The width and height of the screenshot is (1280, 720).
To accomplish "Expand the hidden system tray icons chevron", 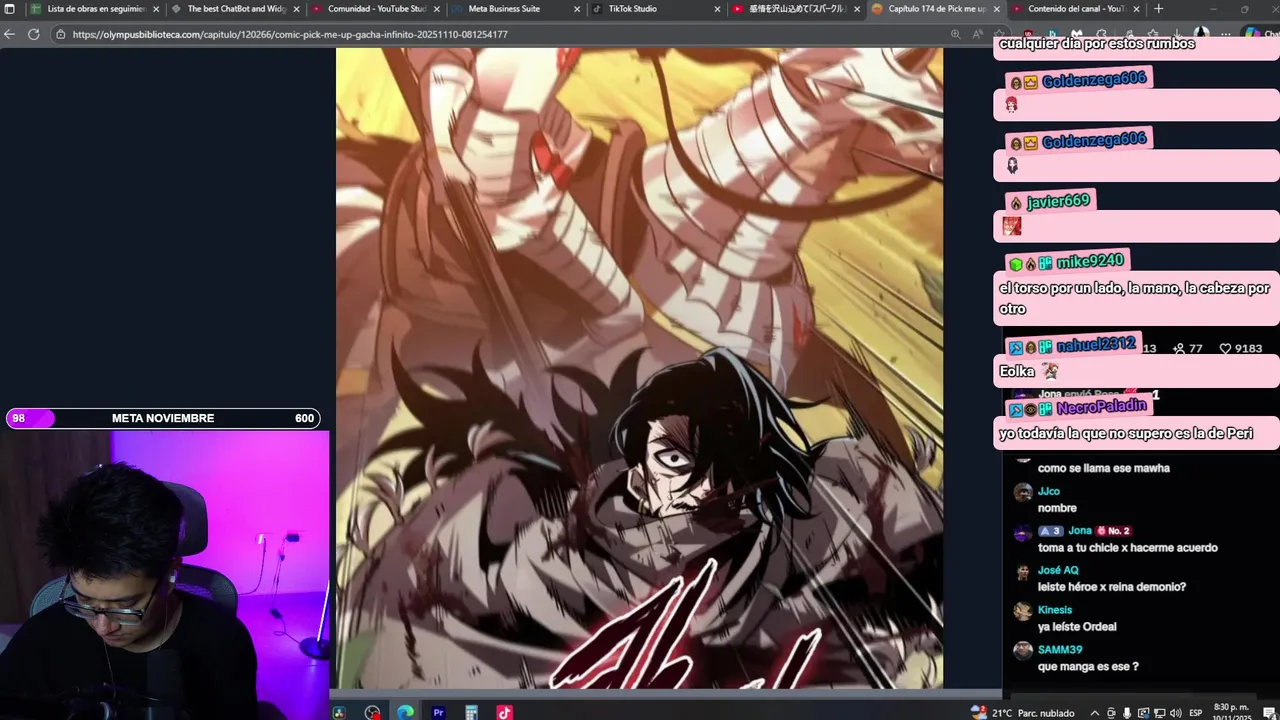I will click(x=1094, y=713).
